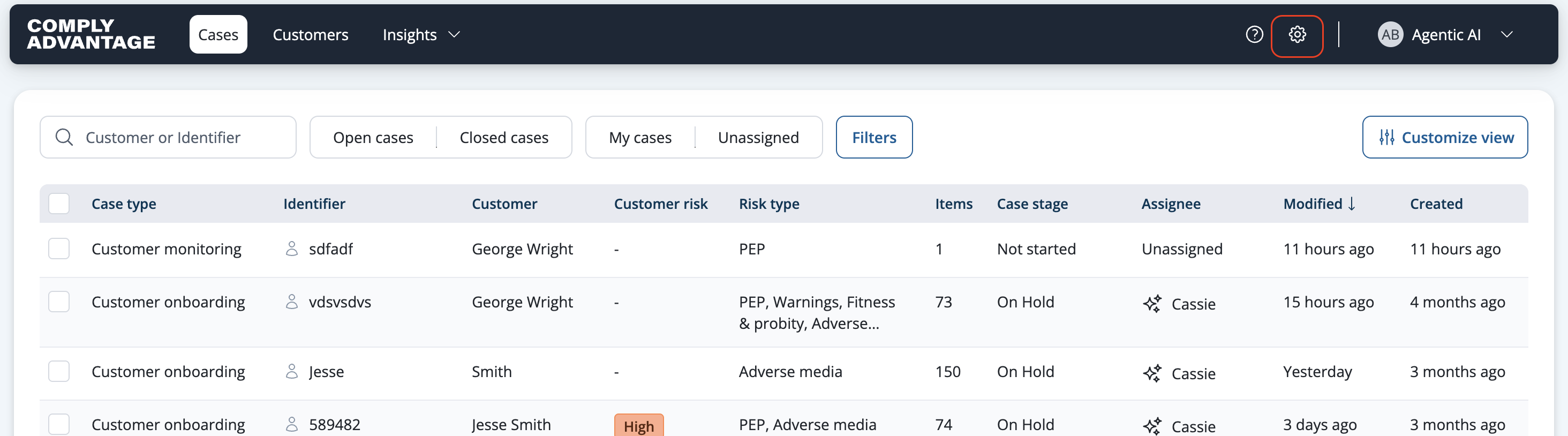The height and width of the screenshot is (436, 1568).
Task: Click the Jesse identifier
Action: (x=326, y=372)
